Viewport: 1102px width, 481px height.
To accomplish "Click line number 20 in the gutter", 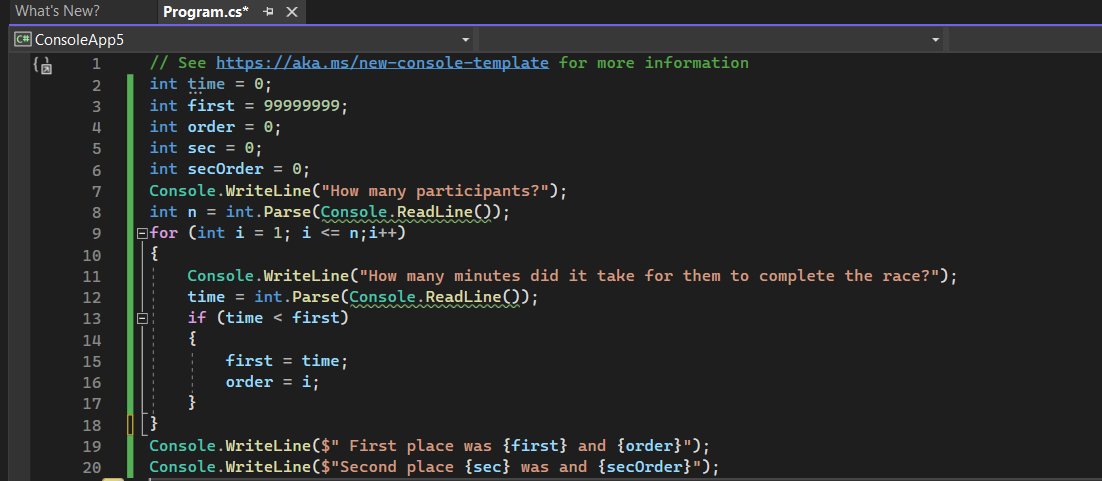I will click(92, 468).
